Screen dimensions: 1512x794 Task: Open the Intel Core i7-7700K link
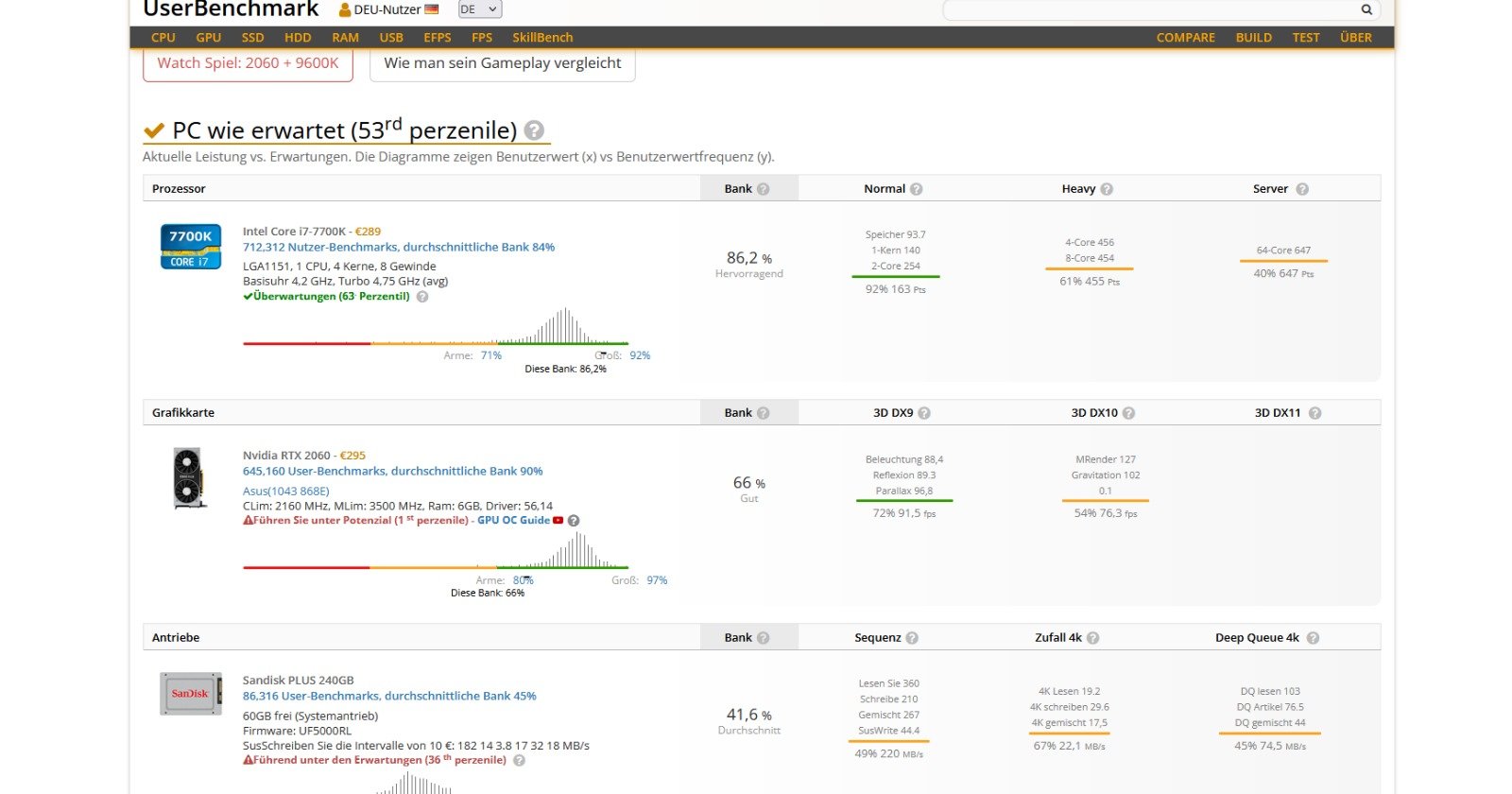click(297, 231)
